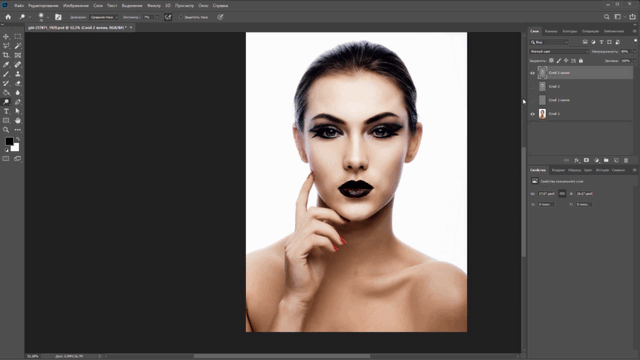Select the Blur tool
This screenshot has width=640, height=360.
pos(18,93)
